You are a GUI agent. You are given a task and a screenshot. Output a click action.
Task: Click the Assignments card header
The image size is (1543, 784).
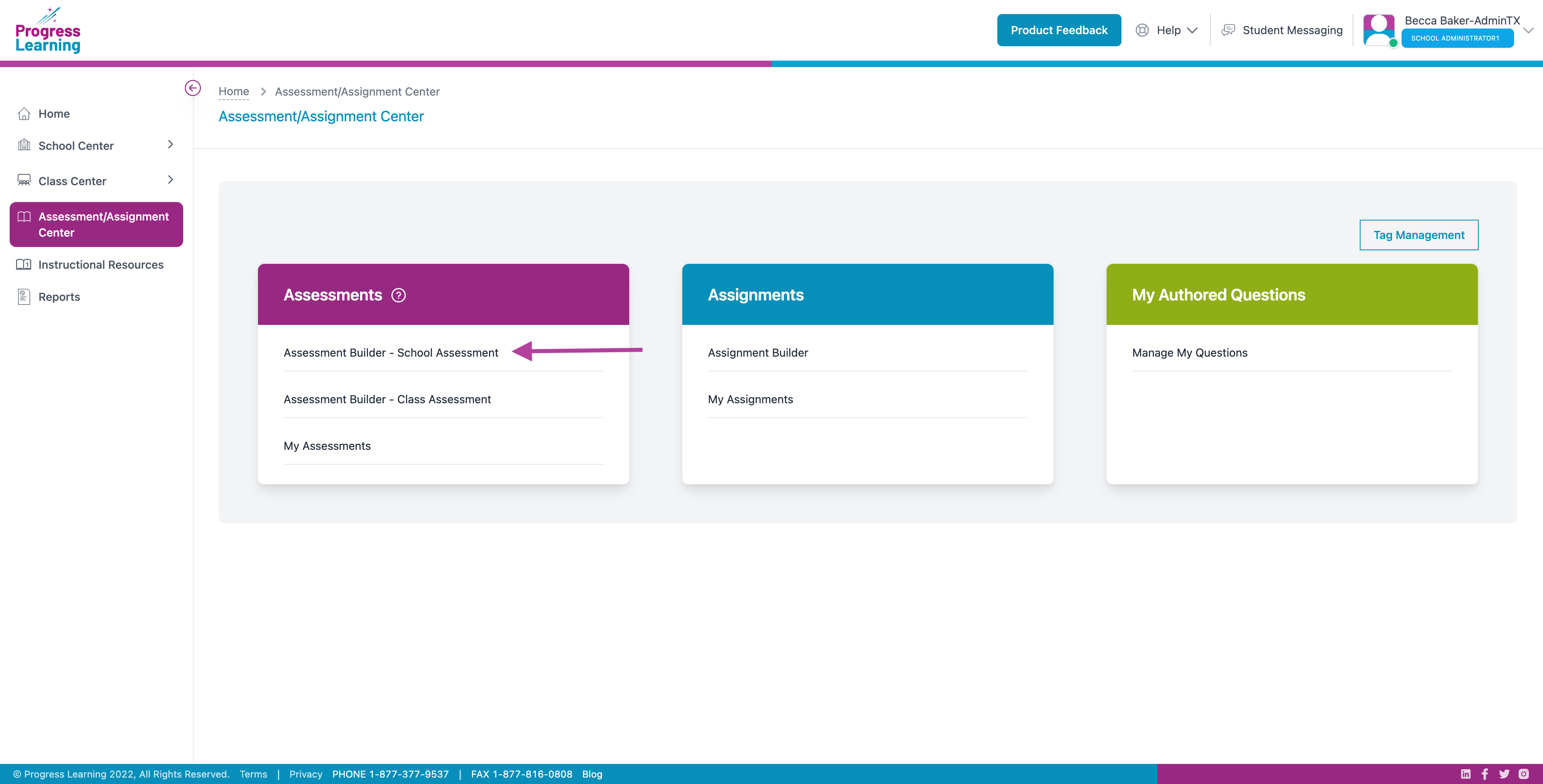868,295
